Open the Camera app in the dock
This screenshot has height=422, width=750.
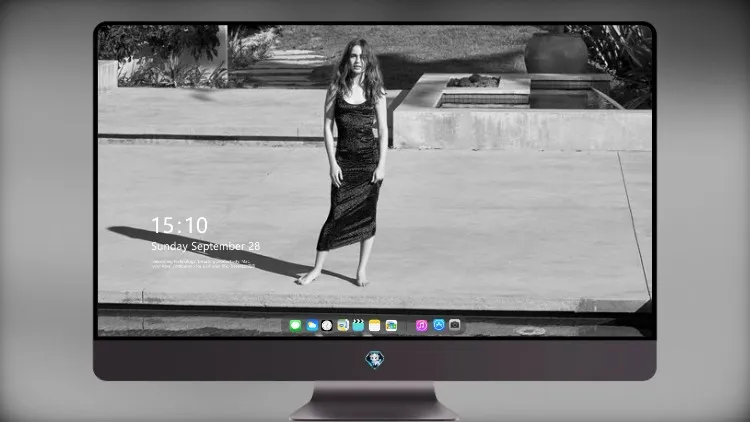click(455, 325)
